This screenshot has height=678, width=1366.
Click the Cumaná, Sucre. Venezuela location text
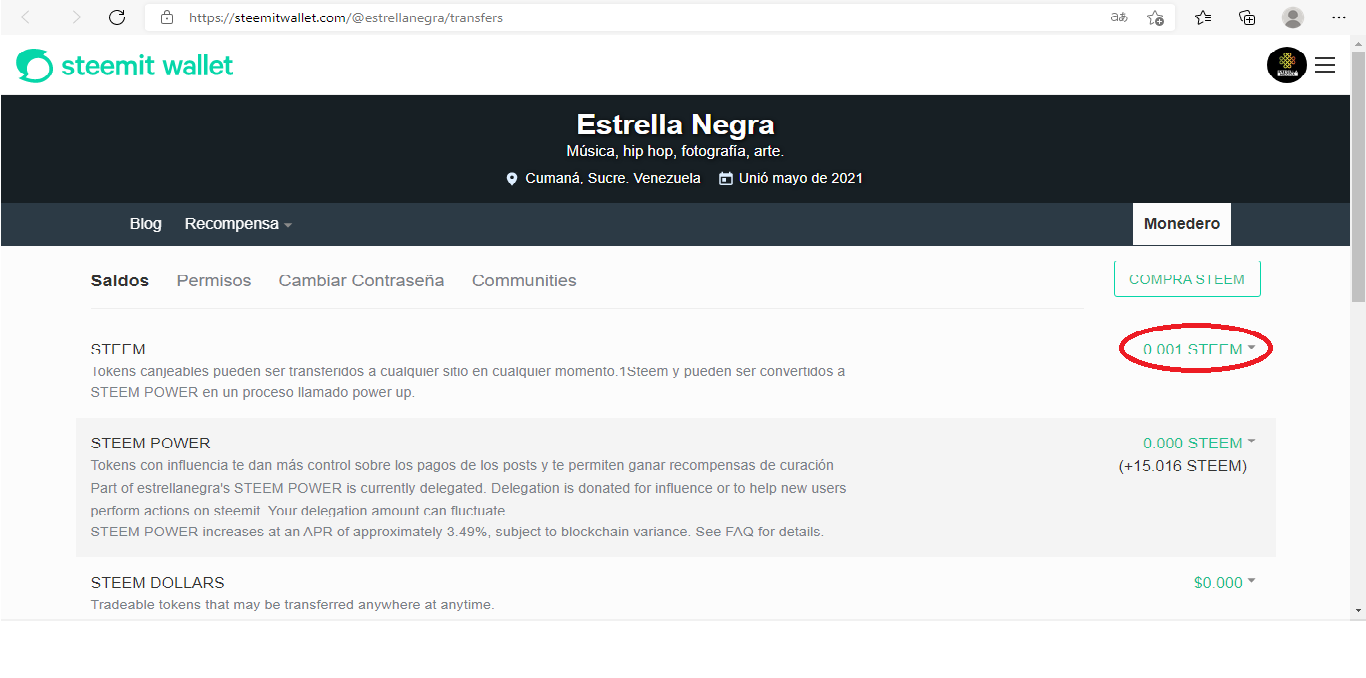click(x=613, y=179)
